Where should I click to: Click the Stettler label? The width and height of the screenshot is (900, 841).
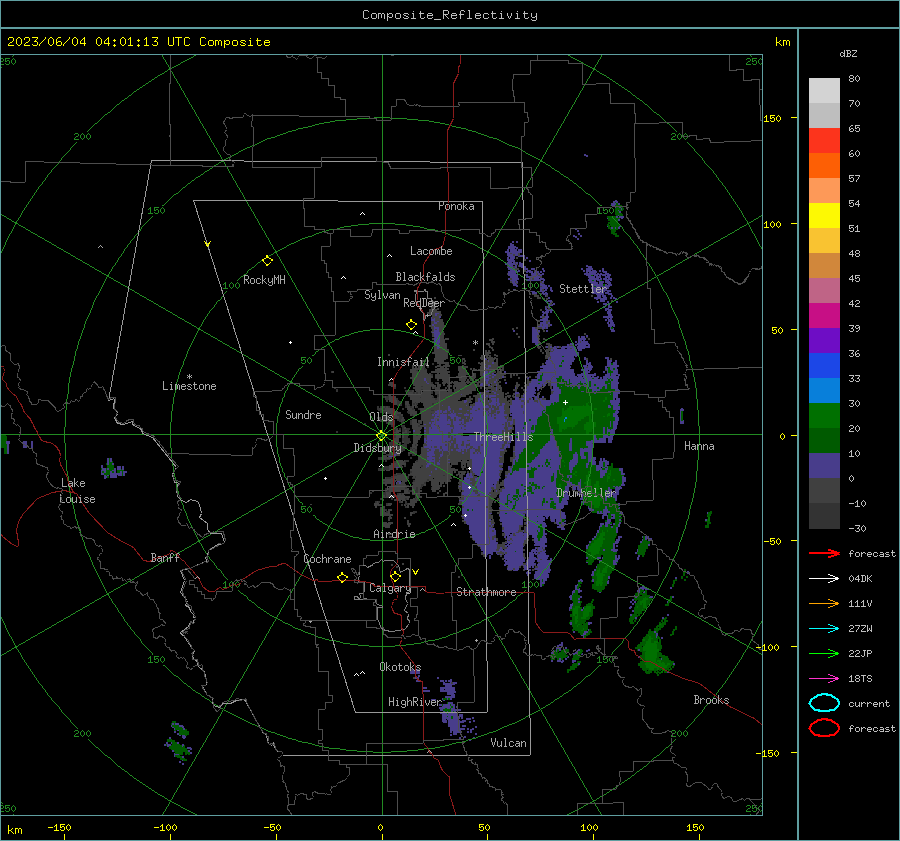583,289
